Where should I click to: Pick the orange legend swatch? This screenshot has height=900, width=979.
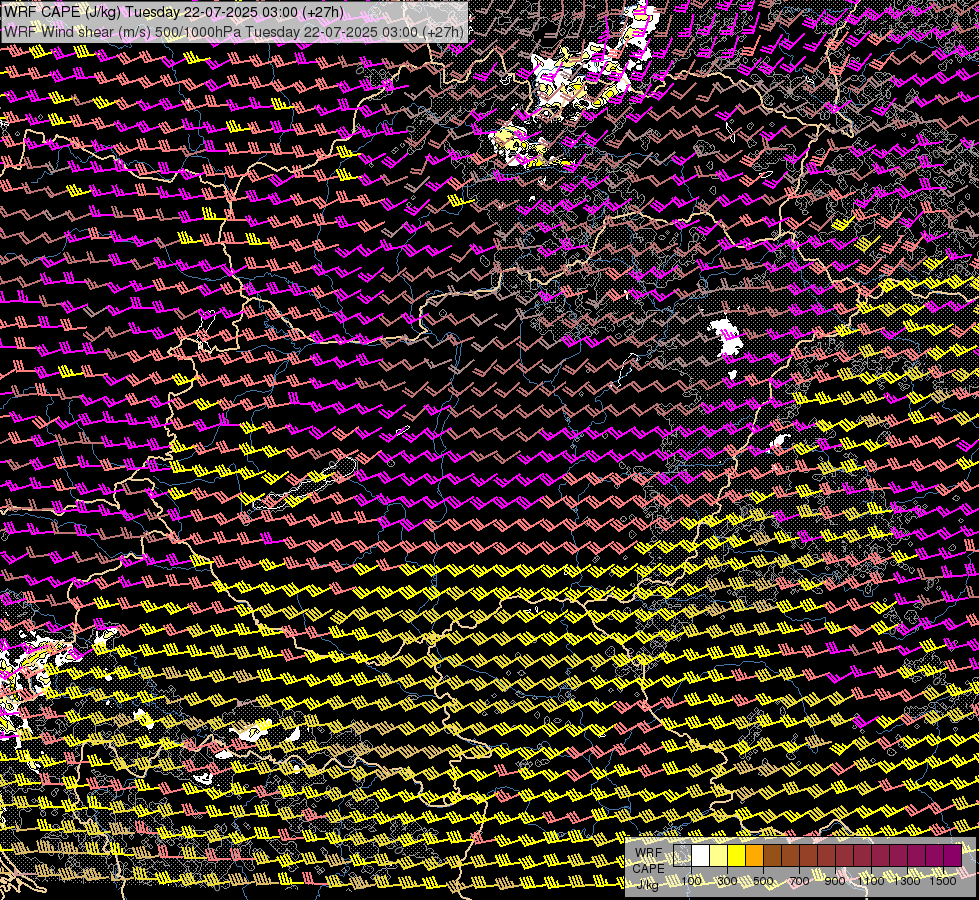754,855
